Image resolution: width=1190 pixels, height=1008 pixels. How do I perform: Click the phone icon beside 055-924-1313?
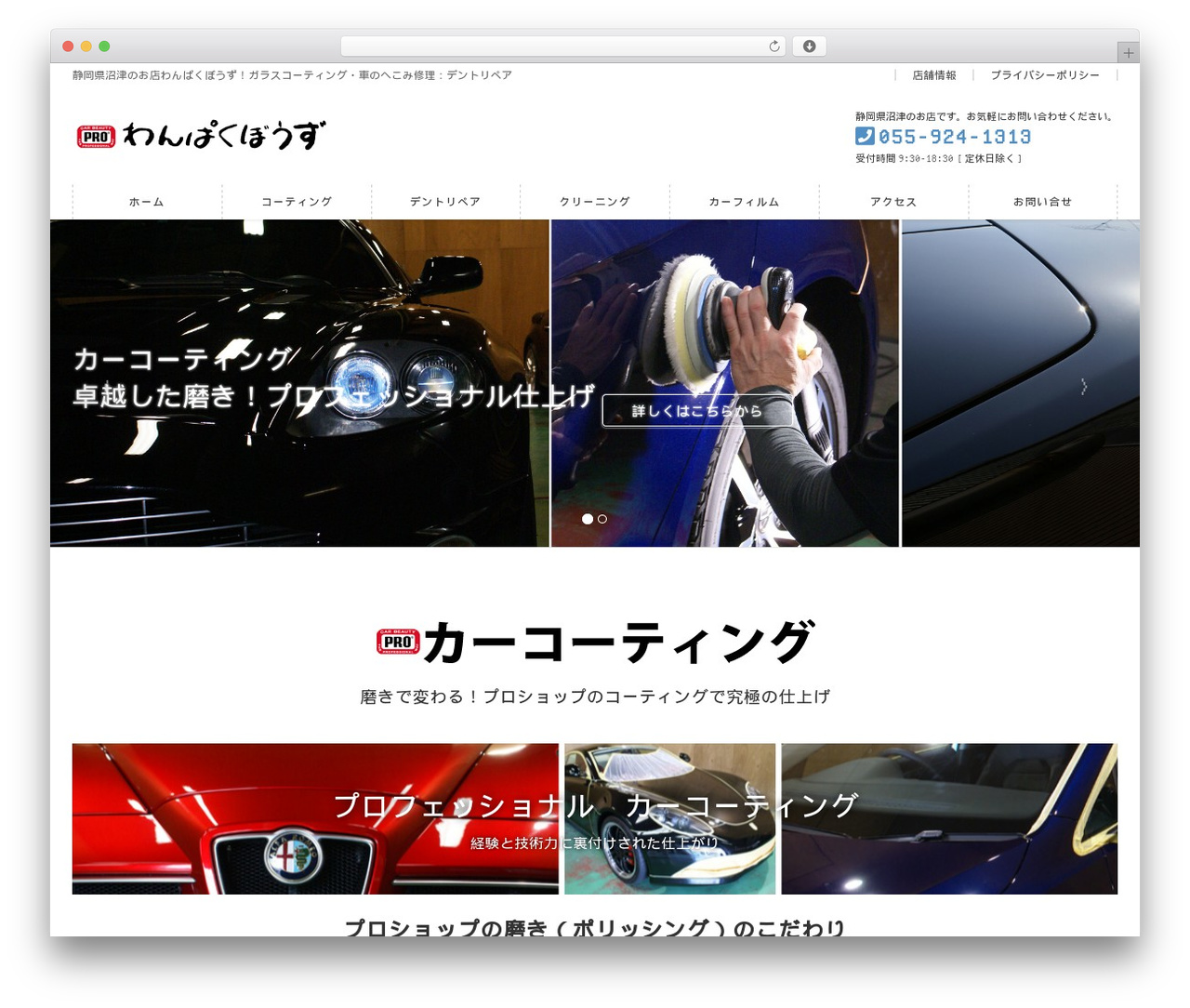[x=865, y=136]
